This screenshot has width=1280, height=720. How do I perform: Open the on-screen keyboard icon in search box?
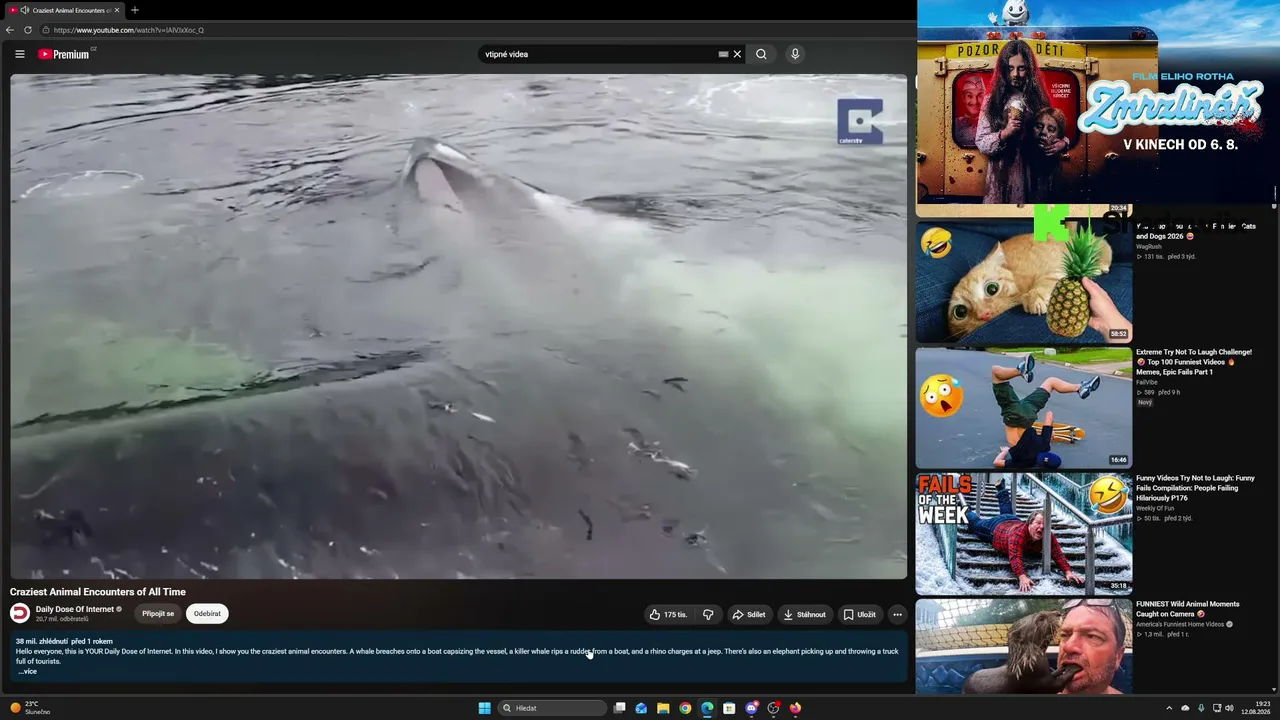[x=723, y=54]
